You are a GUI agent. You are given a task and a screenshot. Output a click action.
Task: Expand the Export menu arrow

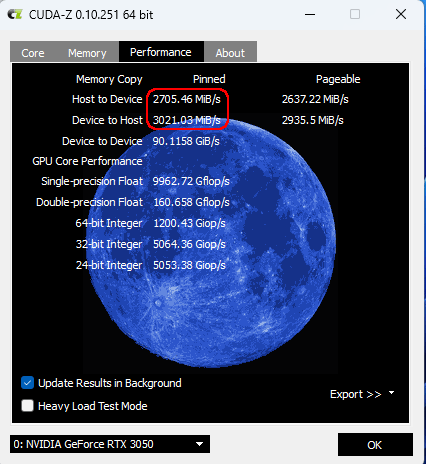coord(392,393)
